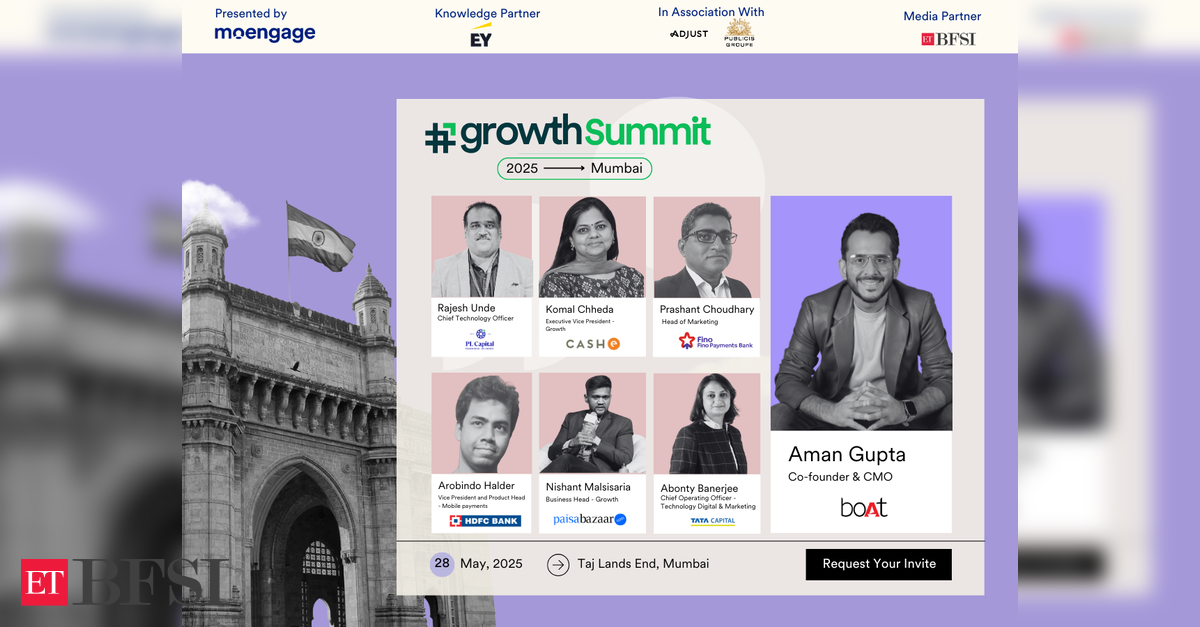Click the Adjust logo in the header
The height and width of the screenshot is (627, 1200).
tap(689, 34)
